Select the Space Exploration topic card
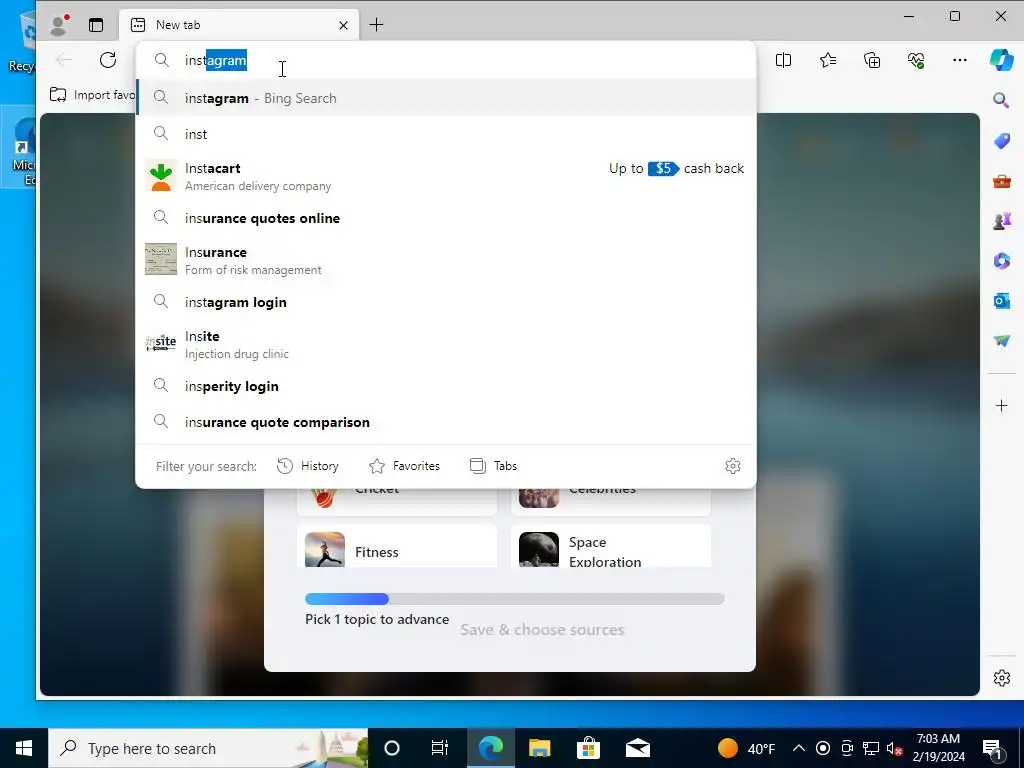 (x=611, y=547)
